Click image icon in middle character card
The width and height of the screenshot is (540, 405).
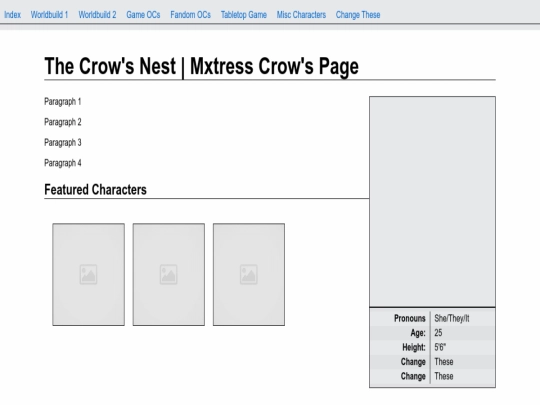[x=168, y=274]
